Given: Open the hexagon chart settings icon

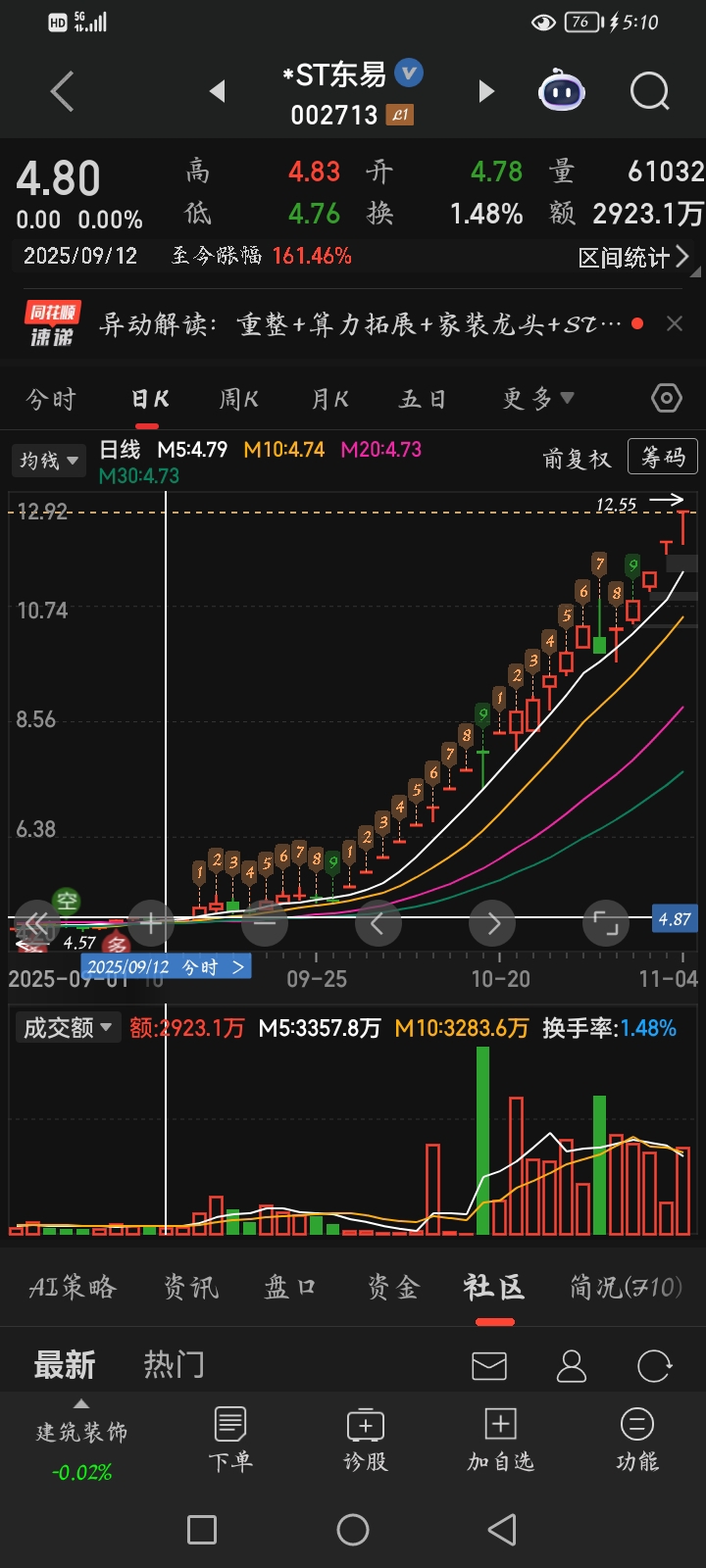Looking at the screenshot, I should [667, 398].
